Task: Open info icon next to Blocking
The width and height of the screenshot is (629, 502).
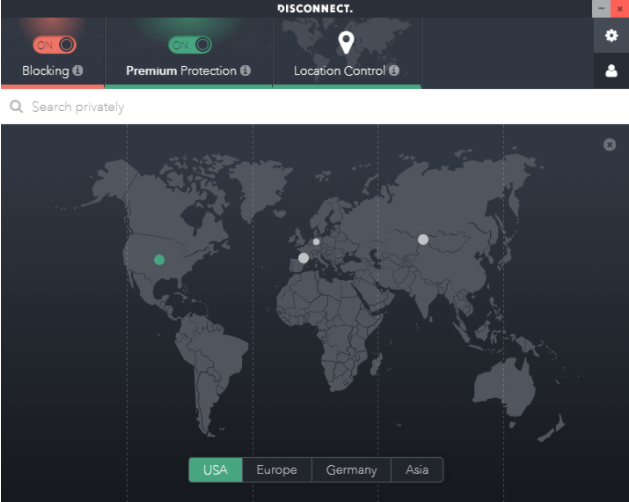Action: (x=78, y=71)
